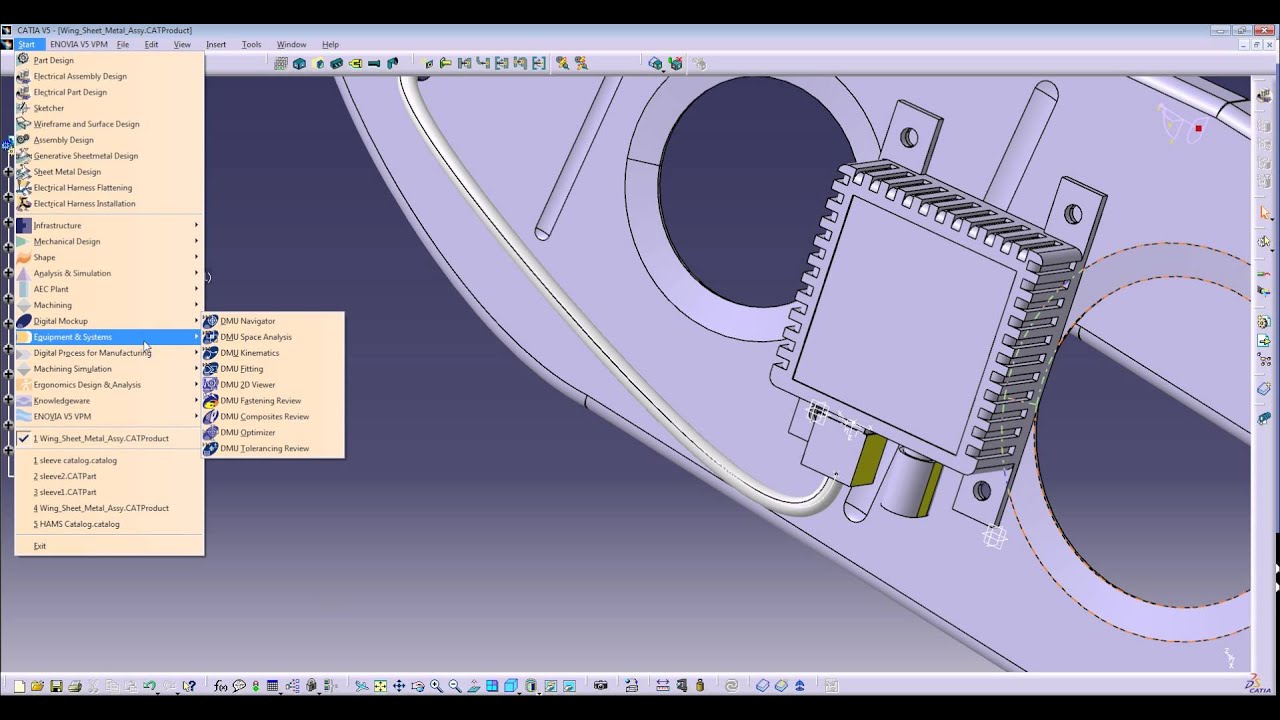Screen dimensions: 1280x720
Task: Click the Select arrow icon in right toolbar
Action: [x=1265, y=212]
